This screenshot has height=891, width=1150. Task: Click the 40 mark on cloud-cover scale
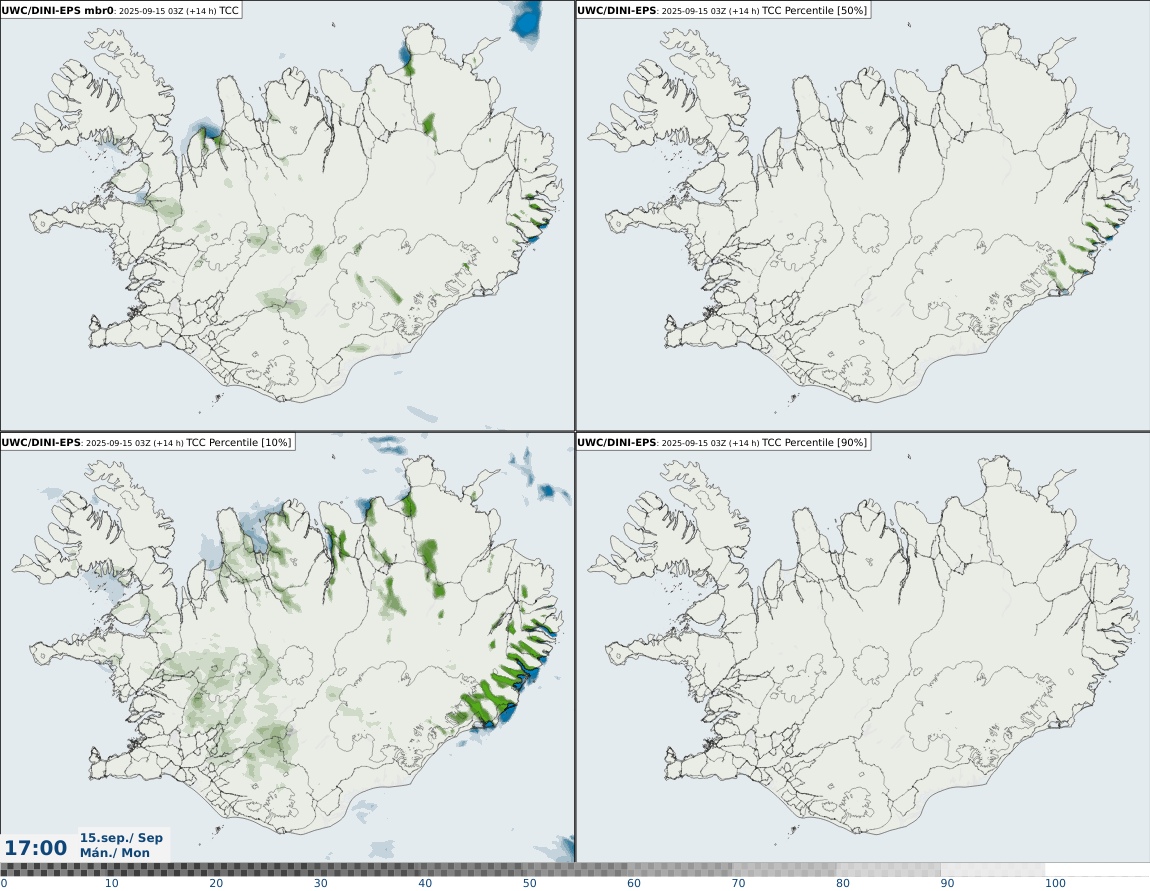point(425,883)
